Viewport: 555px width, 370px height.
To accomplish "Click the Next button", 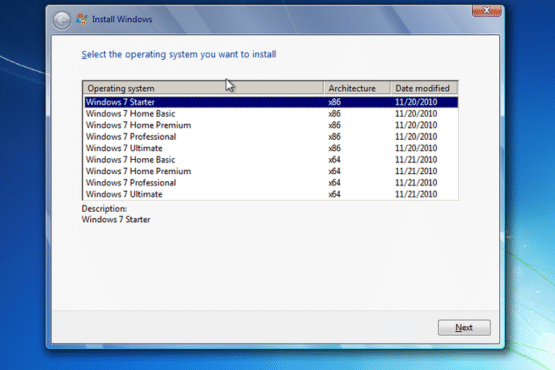I will (x=464, y=328).
